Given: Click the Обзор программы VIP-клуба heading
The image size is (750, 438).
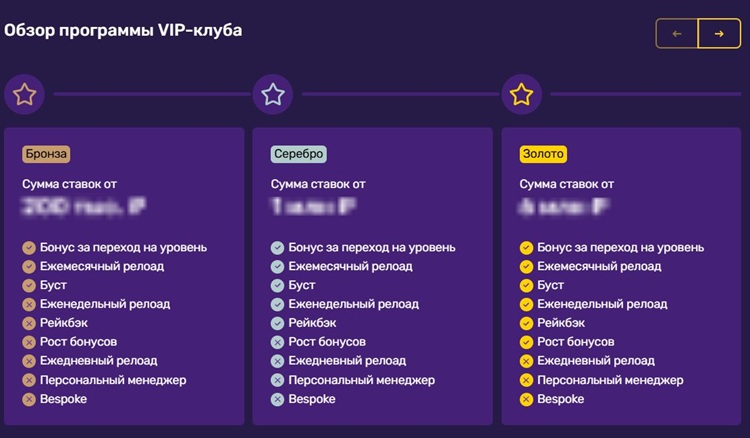Looking at the screenshot, I should pos(123,30).
